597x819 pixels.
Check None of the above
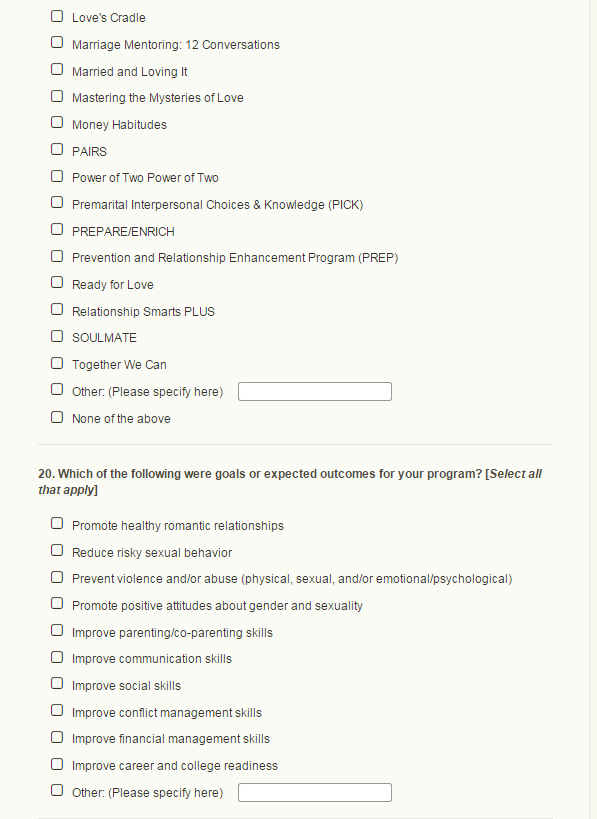[57, 417]
